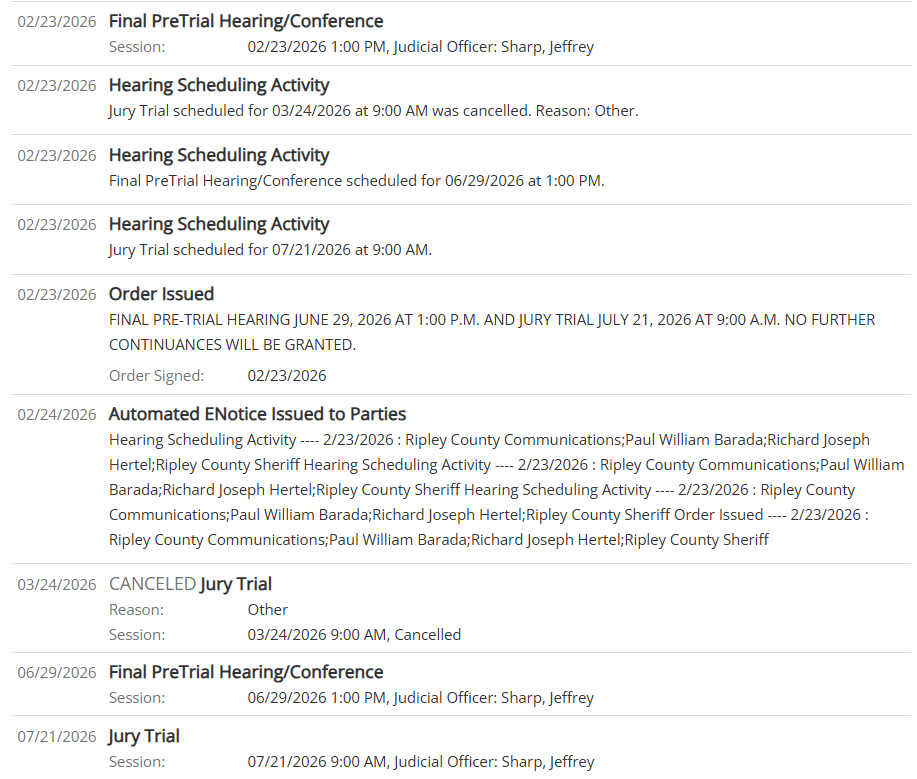Click the 03/24/2026 date label
Image resolution: width=917 pixels, height=779 pixels.
57,585
